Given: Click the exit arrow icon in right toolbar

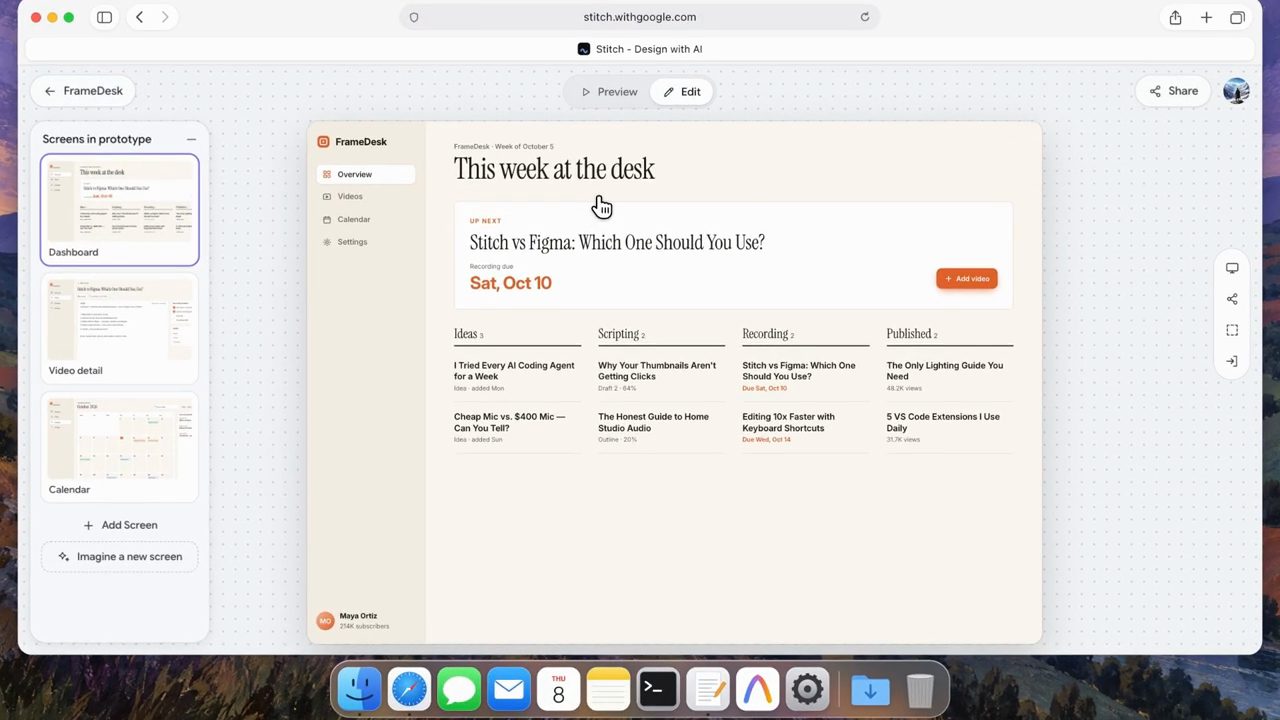Looking at the screenshot, I should 1232,361.
